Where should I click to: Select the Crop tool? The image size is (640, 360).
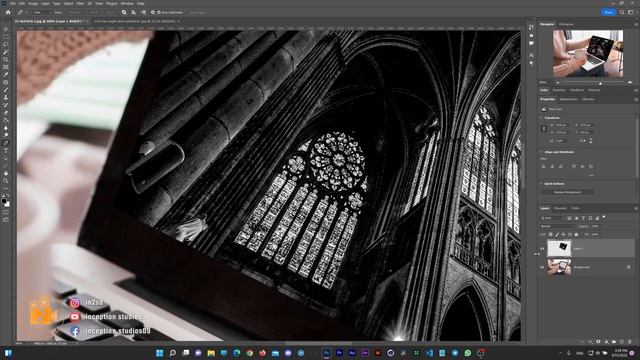(6, 60)
